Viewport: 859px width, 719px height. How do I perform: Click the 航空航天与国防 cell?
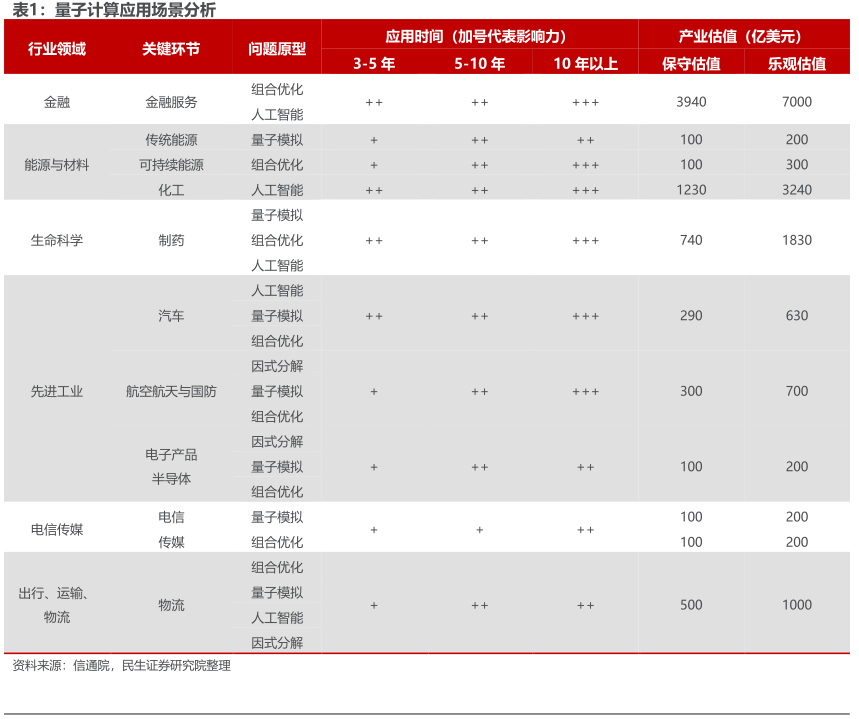coord(171,391)
